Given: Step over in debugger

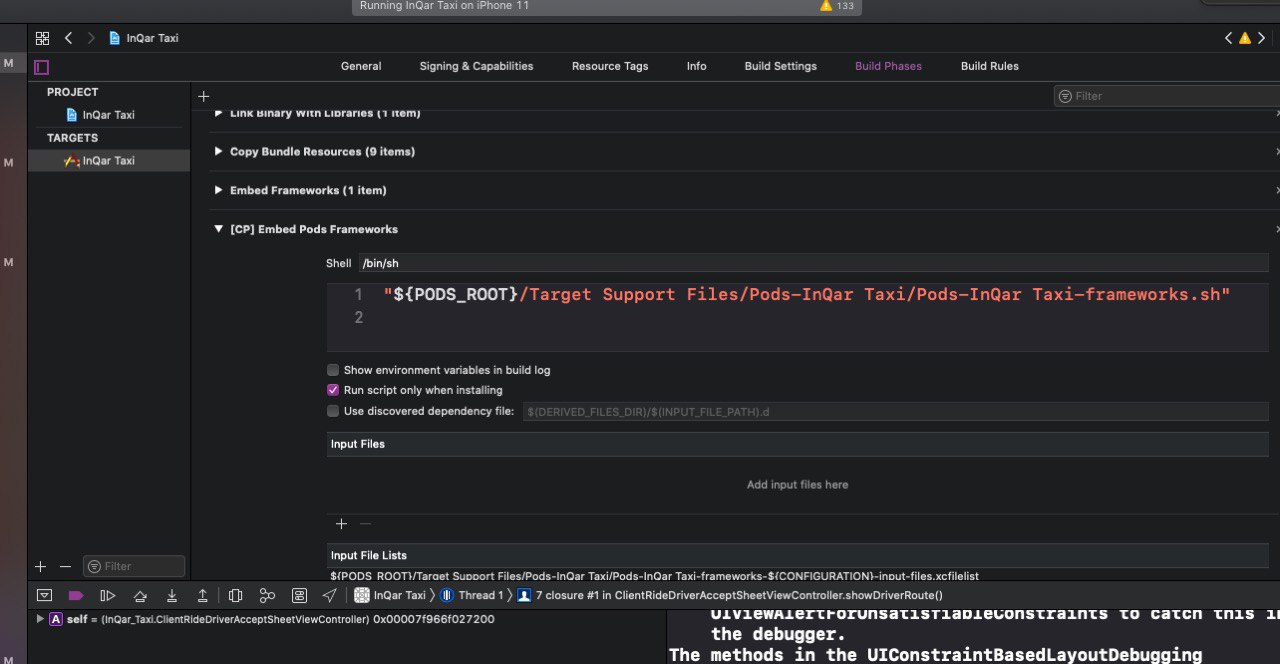Looking at the screenshot, I should [140, 595].
